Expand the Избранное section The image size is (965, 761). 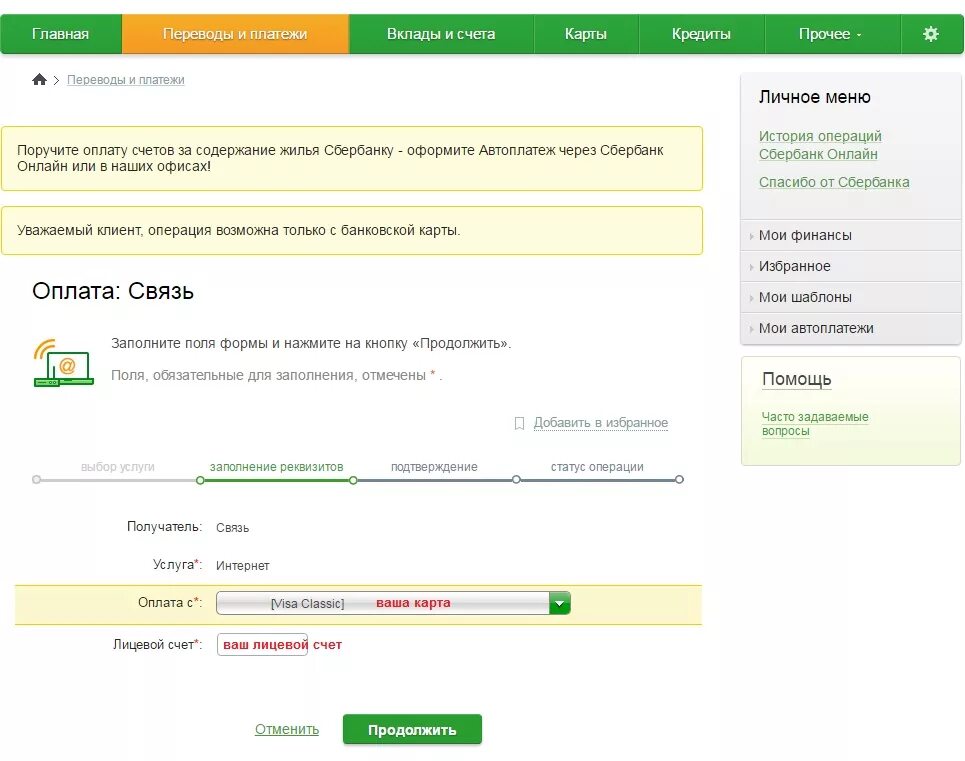point(851,266)
